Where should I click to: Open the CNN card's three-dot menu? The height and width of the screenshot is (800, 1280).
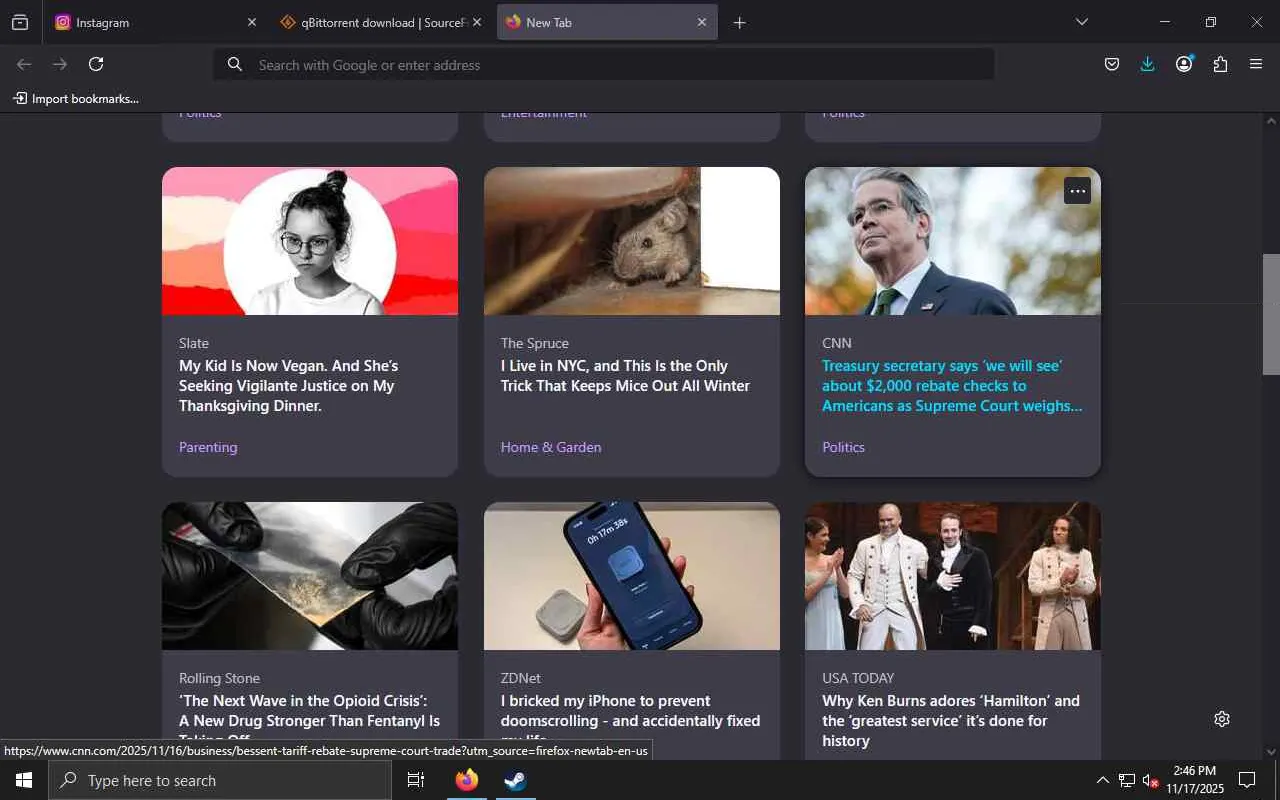[1077, 190]
